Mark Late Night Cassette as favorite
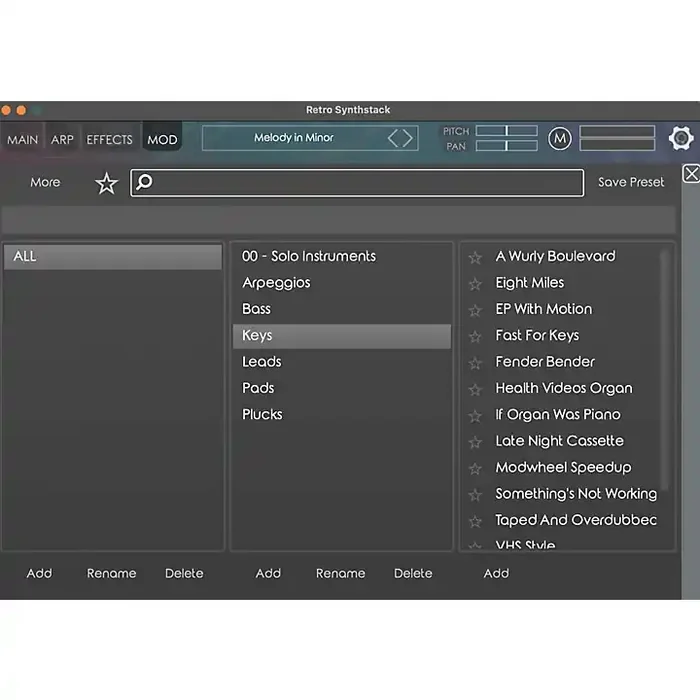 [x=475, y=442]
